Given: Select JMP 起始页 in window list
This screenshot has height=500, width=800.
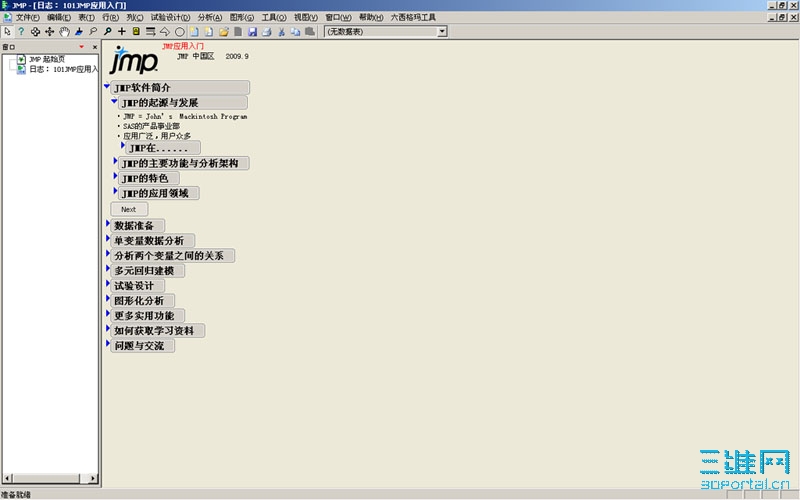Looking at the screenshot, I should click(x=47, y=59).
